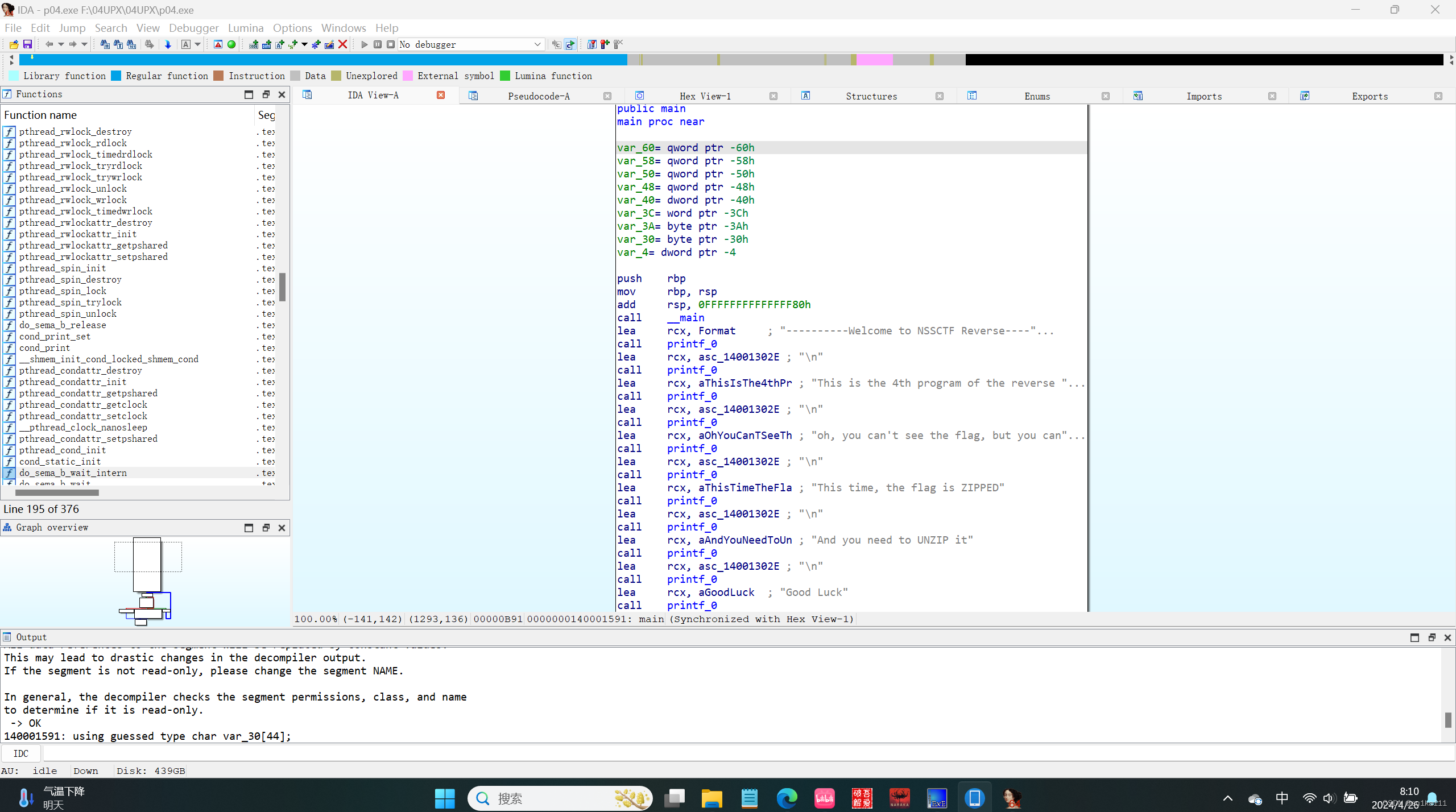Click the Save database icon

(27, 44)
